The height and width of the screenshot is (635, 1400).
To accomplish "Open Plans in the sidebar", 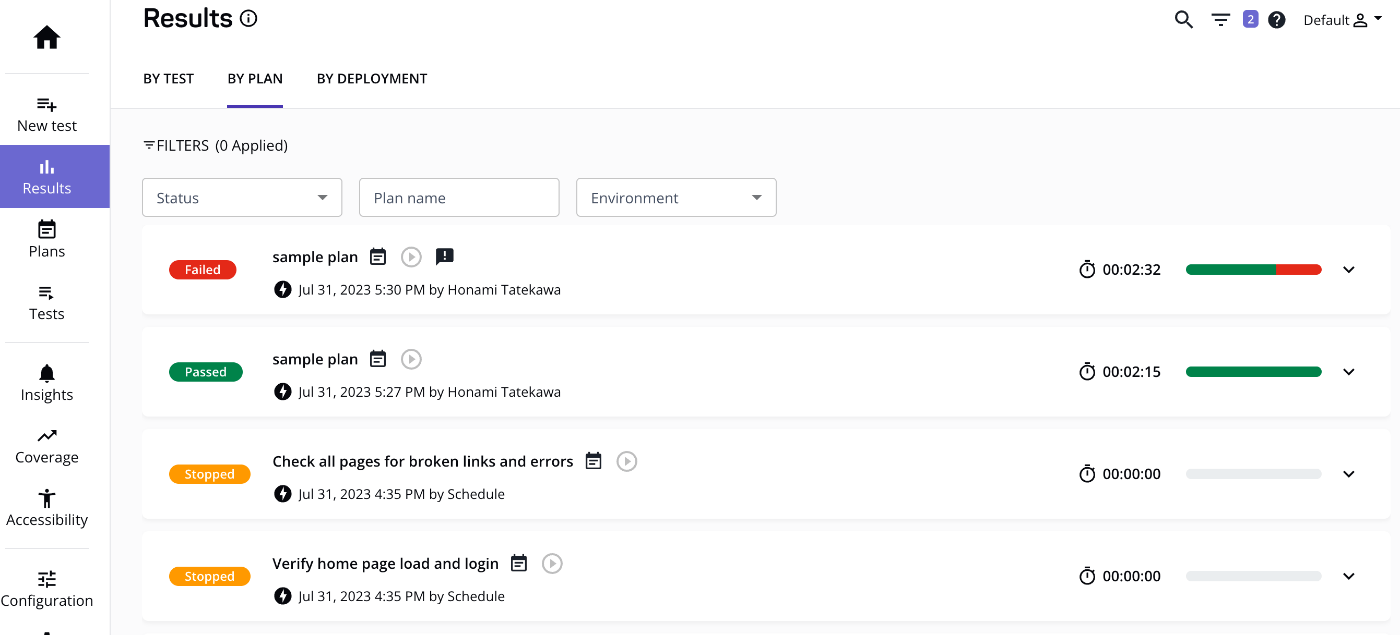I will pyautogui.click(x=47, y=240).
